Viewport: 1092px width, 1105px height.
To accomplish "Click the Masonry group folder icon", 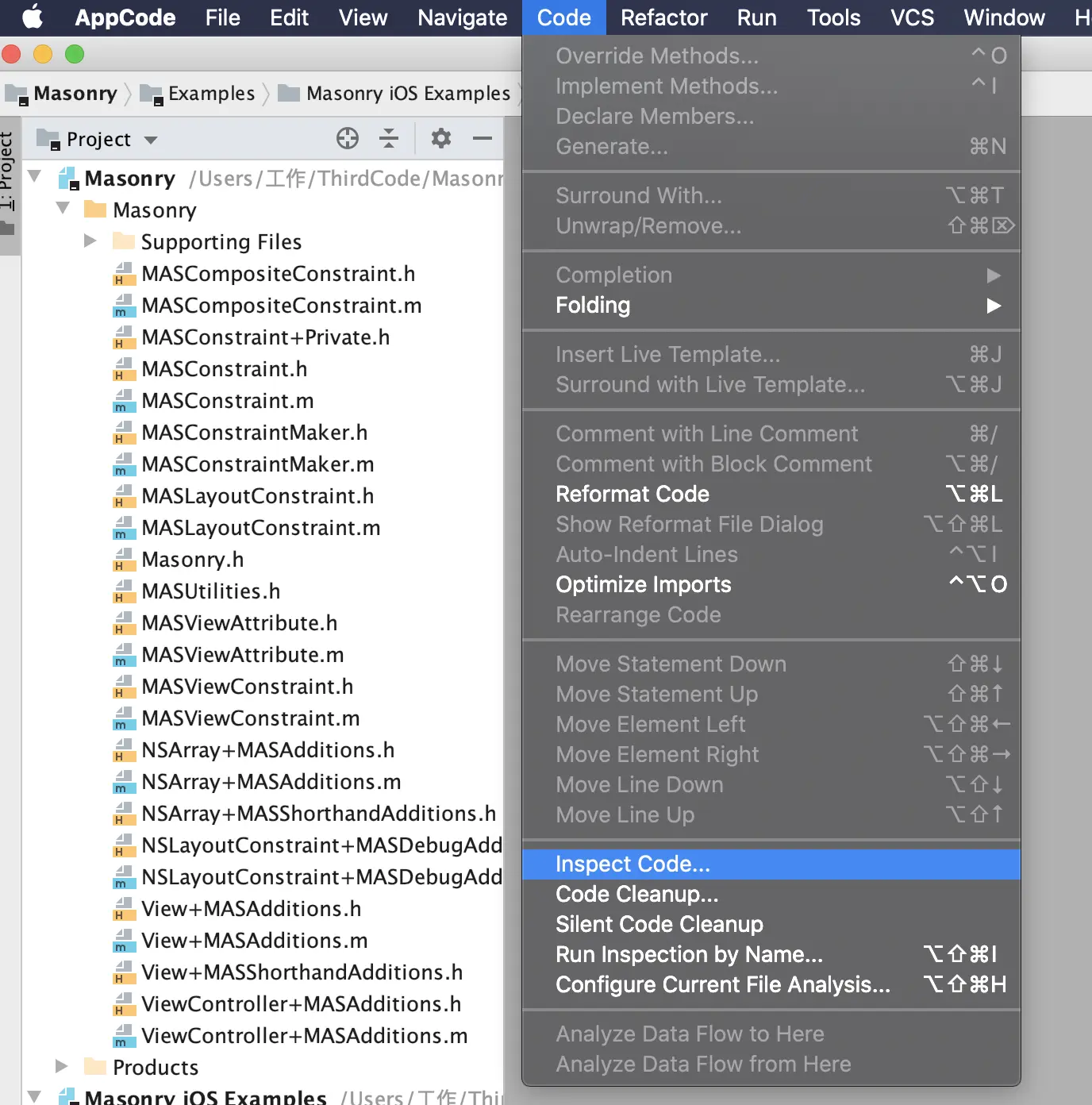I will tap(95, 210).
